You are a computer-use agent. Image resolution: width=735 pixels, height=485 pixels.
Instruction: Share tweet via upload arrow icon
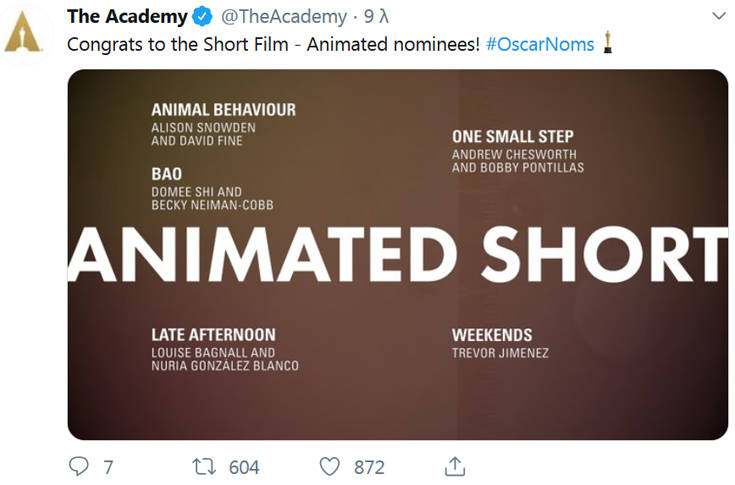[x=455, y=466]
